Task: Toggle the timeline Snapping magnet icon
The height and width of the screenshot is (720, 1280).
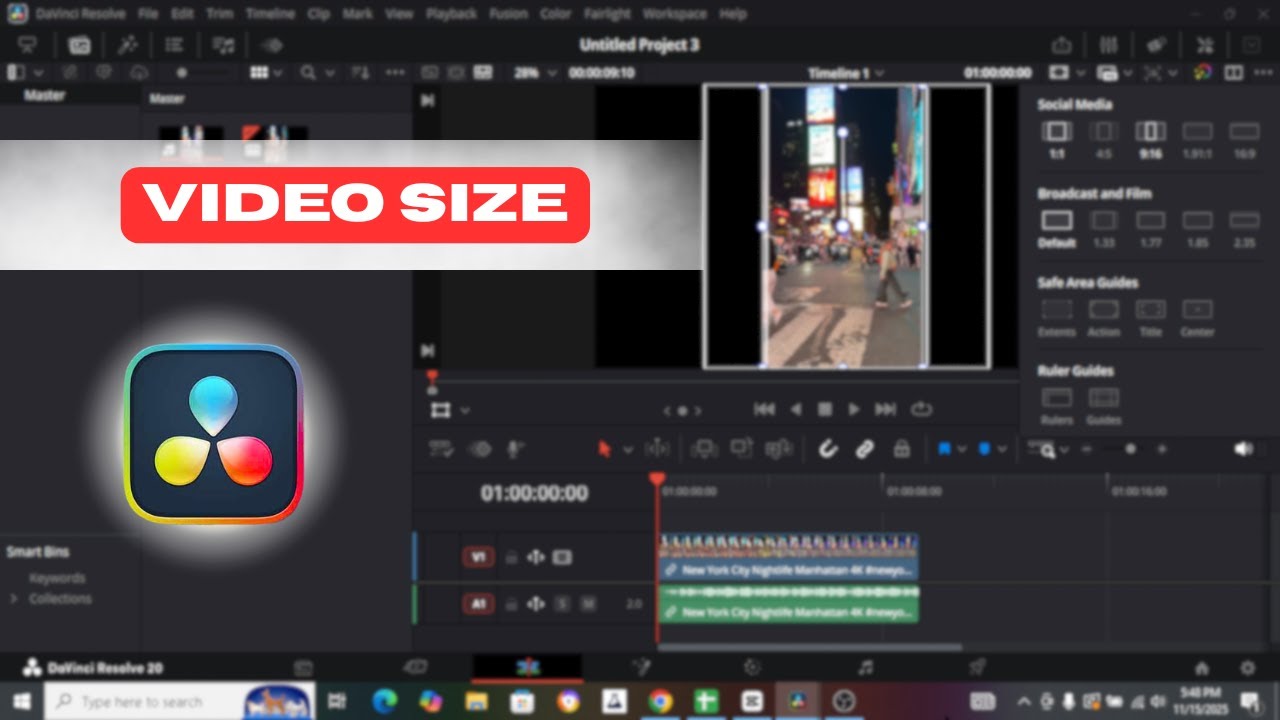Action: [828, 449]
